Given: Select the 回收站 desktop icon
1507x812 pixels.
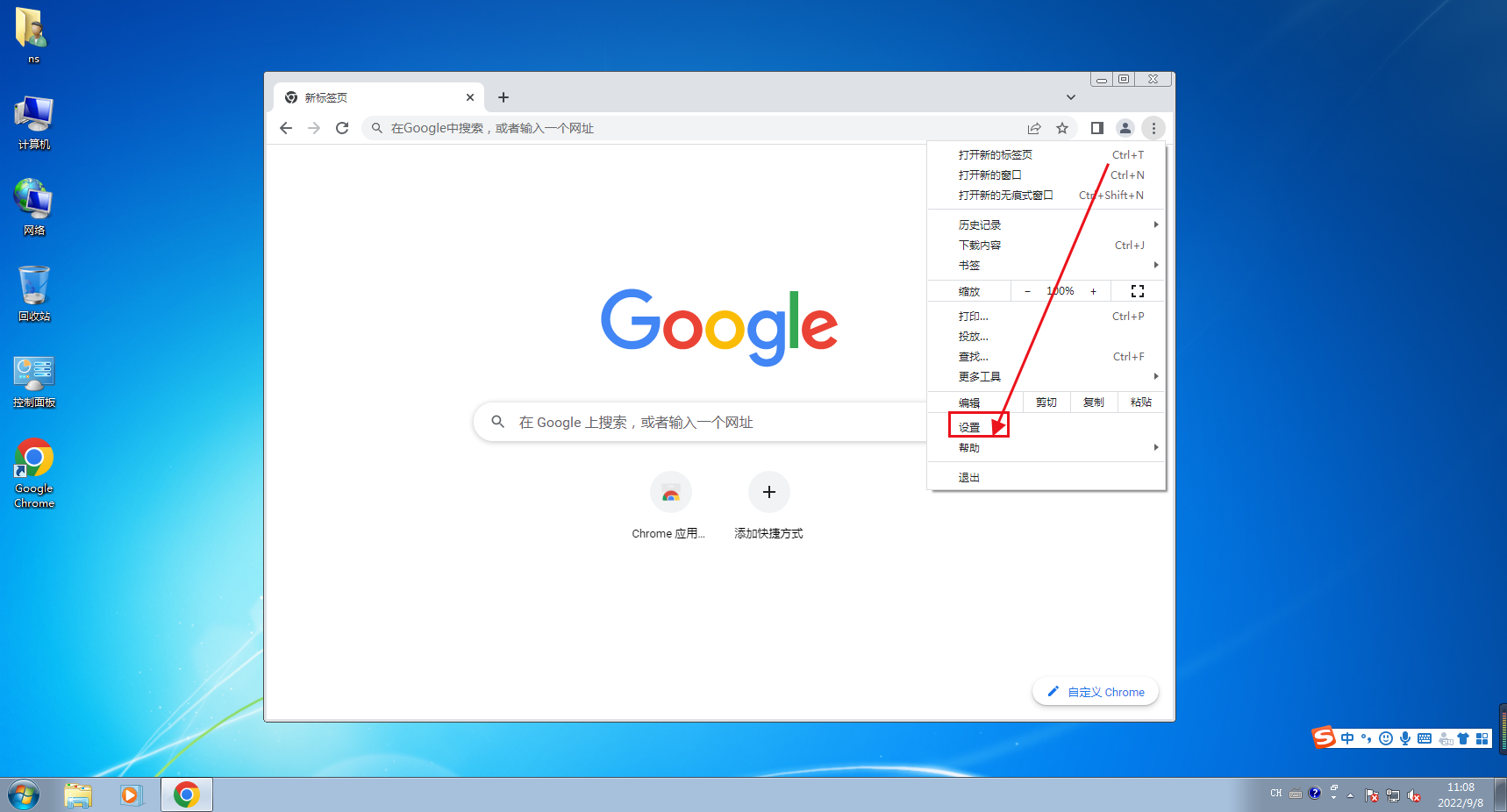Looking at the screenshot, I should 34,294.
